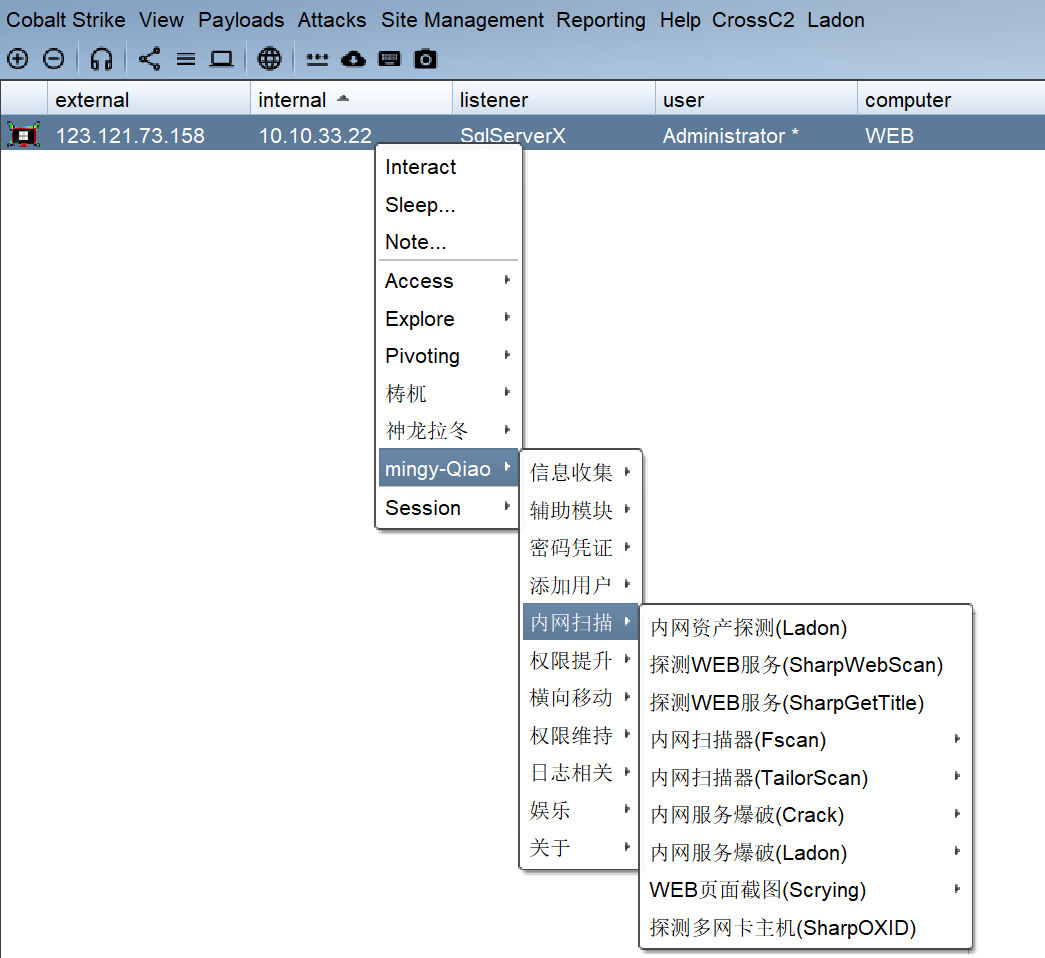This screenshot has width=1045, height=958.
Task: Click the globe web icon in toolbar
Action: tap(269, 59)
